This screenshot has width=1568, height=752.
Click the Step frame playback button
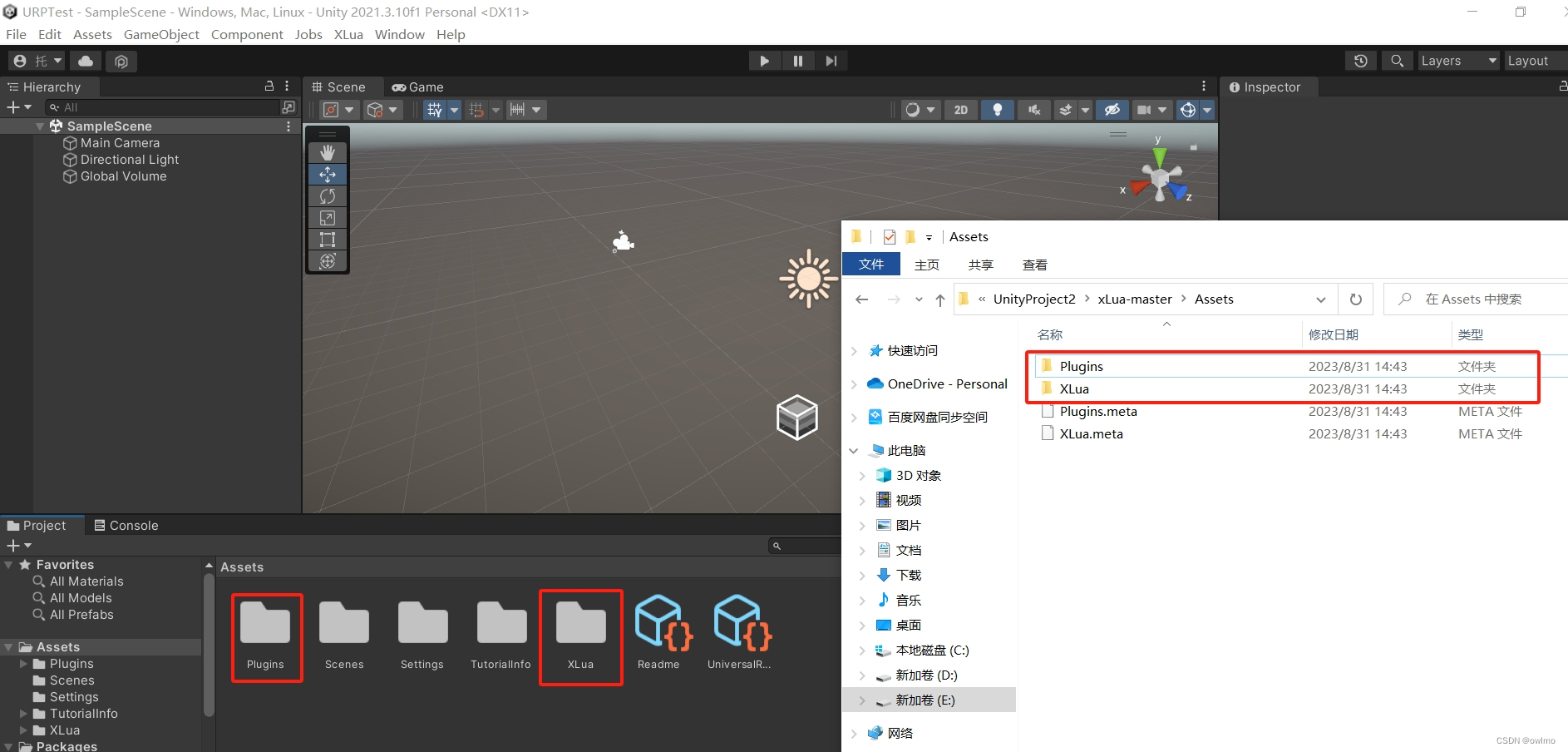point(831,60)
